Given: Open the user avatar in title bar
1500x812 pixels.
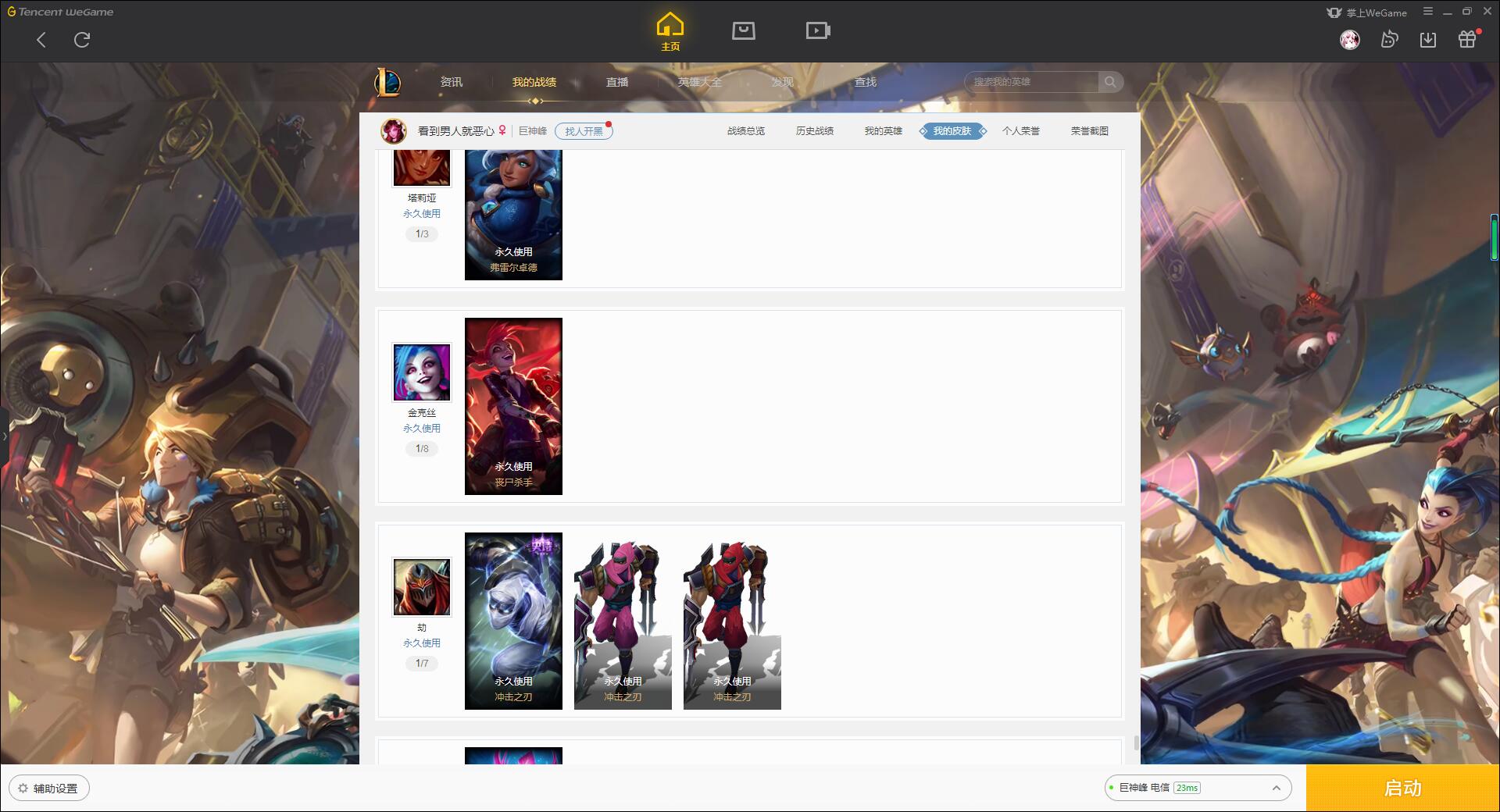Looking at the screenshot, I should point(1349,40).
